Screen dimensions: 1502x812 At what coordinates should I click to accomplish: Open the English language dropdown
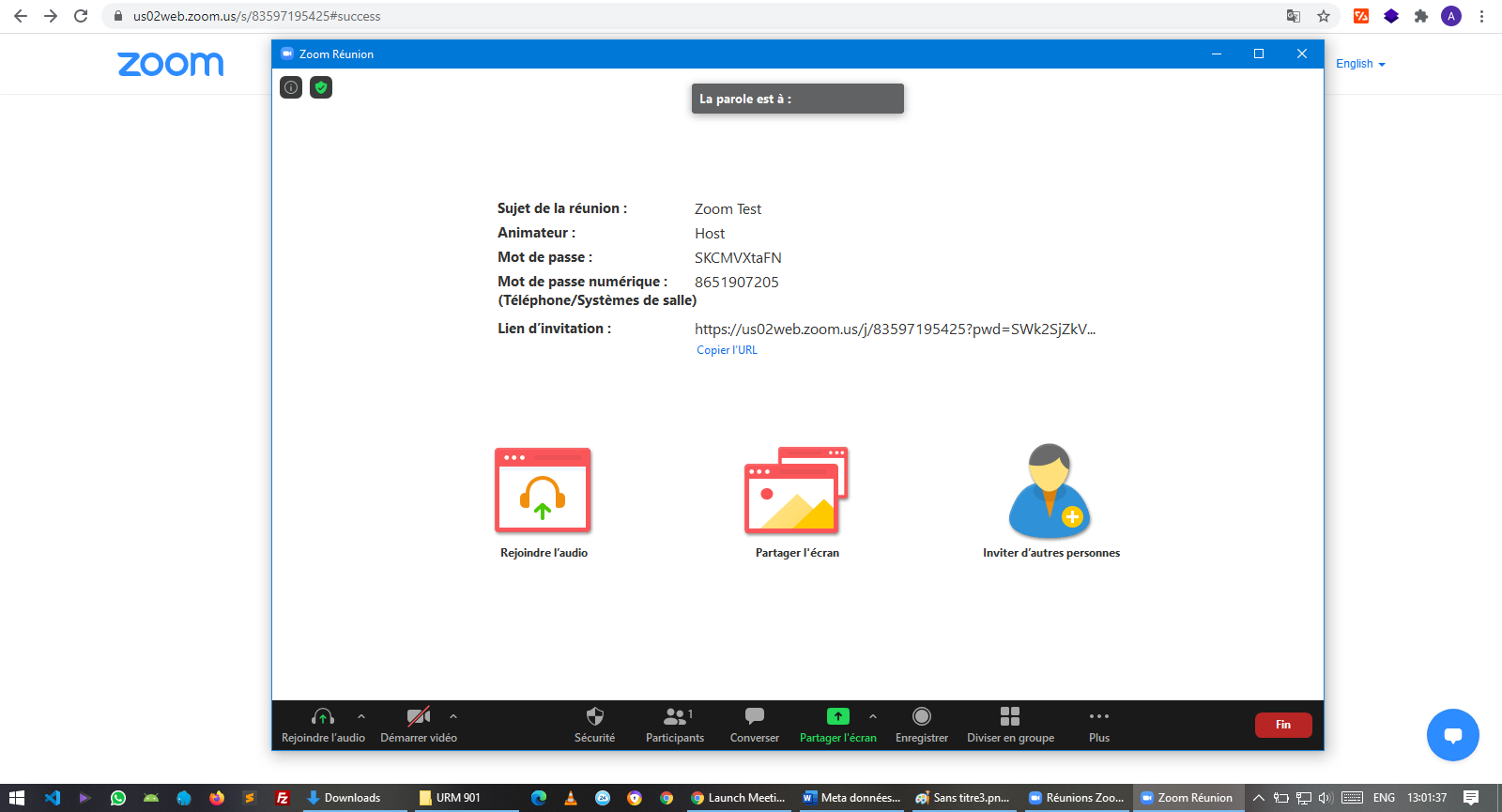coord(1360,64)
